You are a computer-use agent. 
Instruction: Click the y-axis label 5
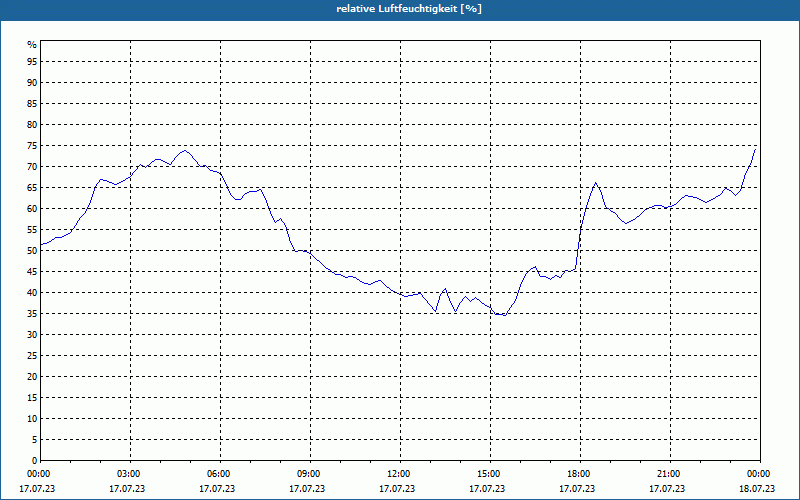[x=34, y=439]
